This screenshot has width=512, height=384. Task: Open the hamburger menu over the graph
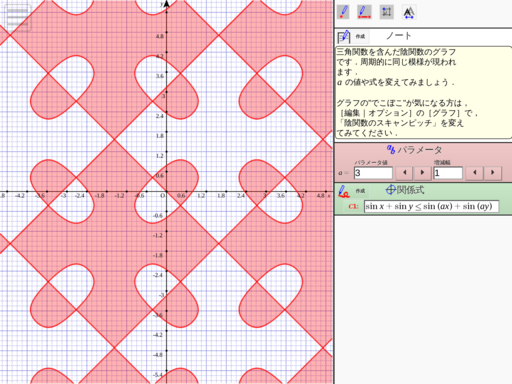coord(18,18)
